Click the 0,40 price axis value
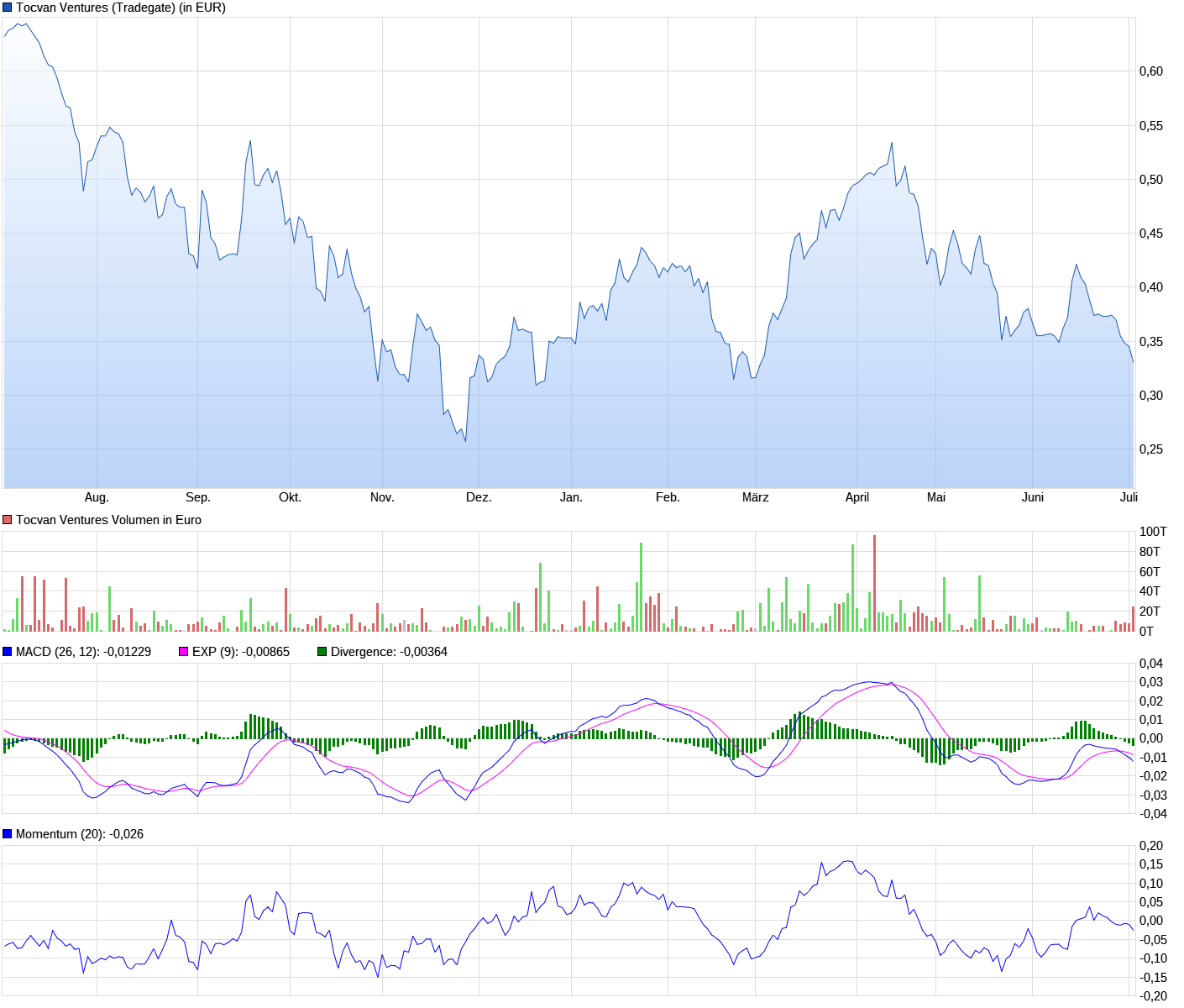 coord(1151,287)
